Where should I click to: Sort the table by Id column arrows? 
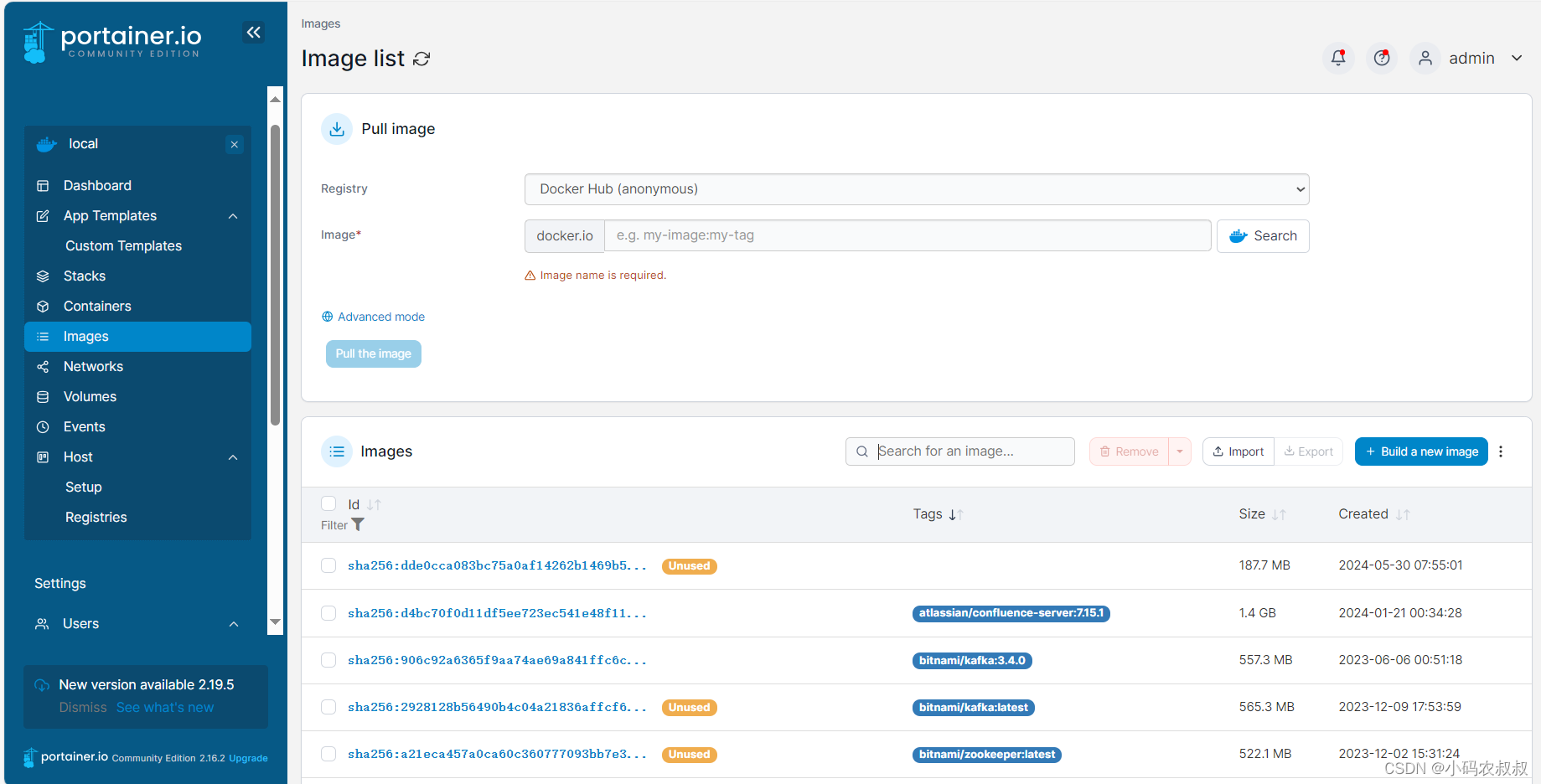tap(374, 505)
